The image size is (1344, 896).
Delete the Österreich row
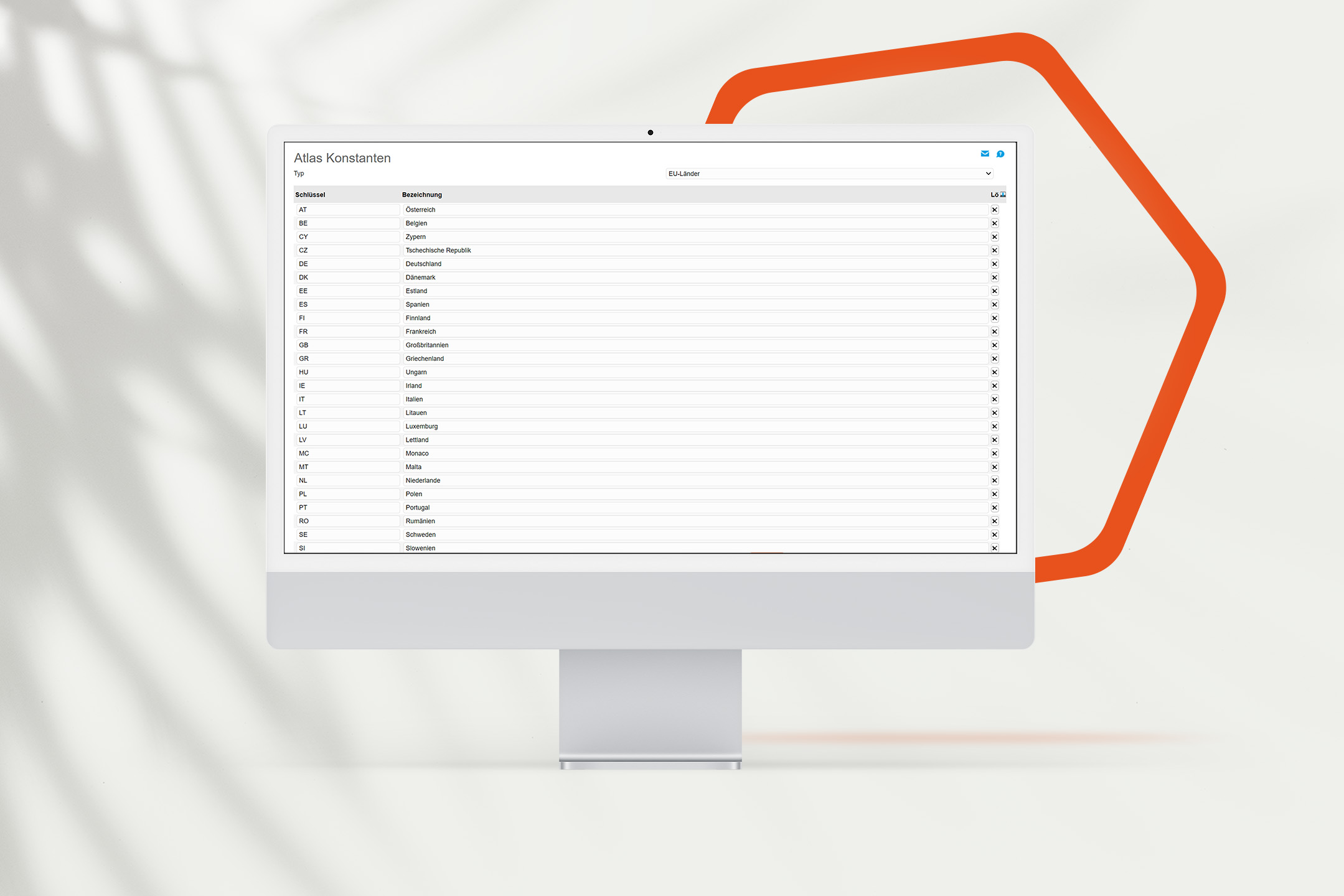(x=995, y=210)
